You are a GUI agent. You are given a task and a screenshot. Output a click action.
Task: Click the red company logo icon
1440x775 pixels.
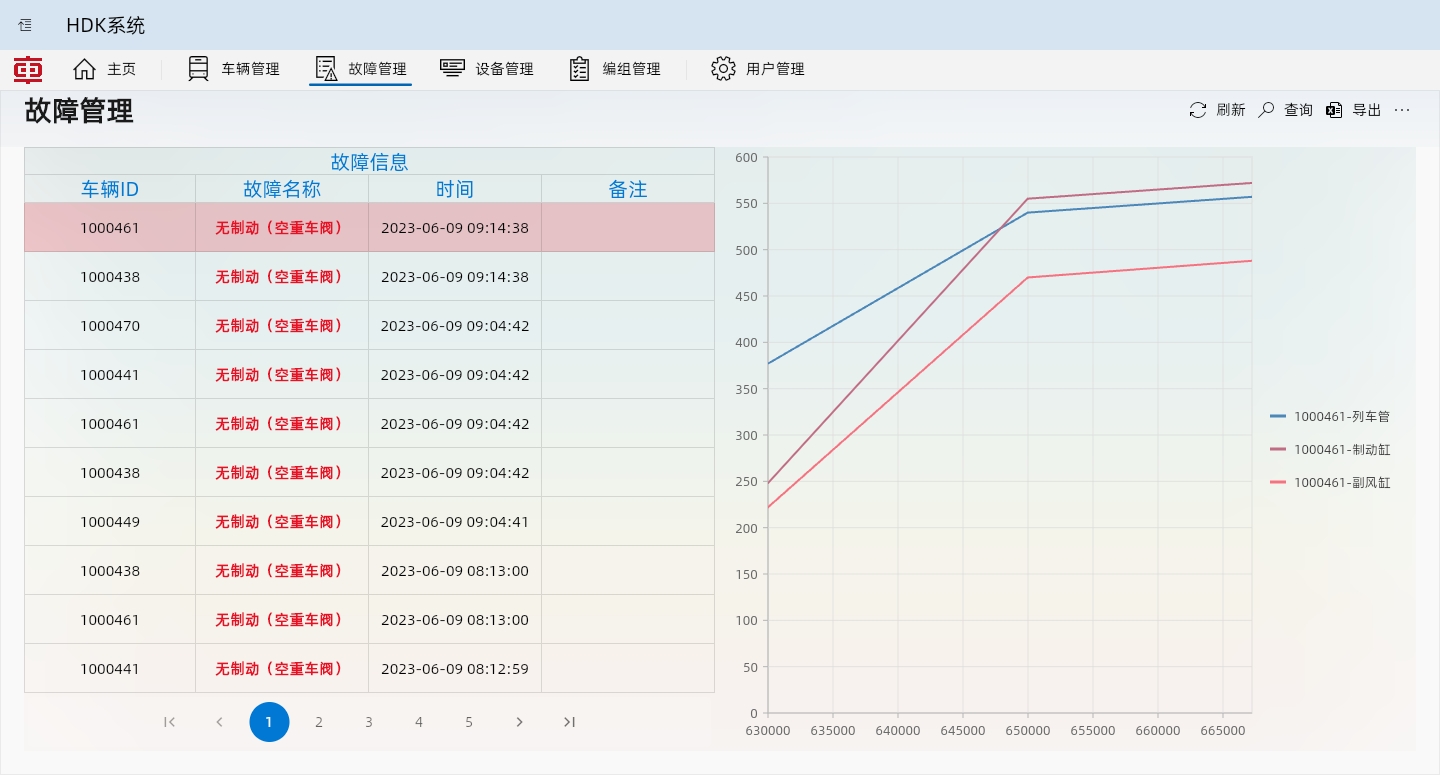[28, 69]
